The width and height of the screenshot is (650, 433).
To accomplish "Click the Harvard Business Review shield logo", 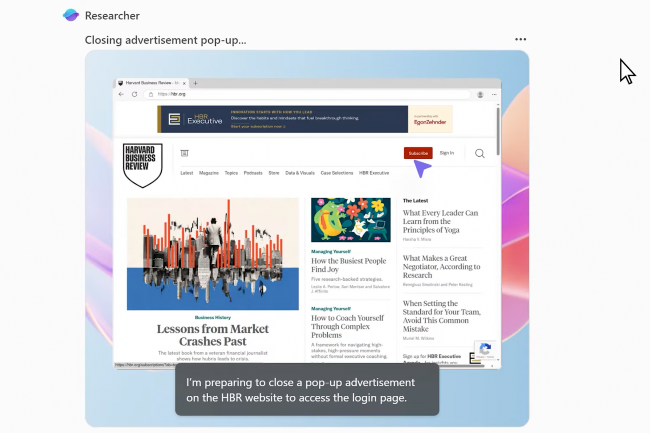I will pos(142,164).
